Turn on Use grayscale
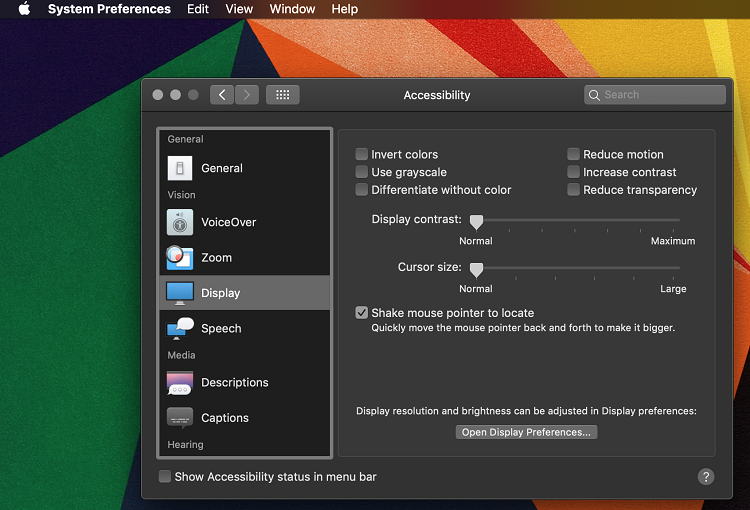This screenshot has width=750, height=510. point(362,172)
